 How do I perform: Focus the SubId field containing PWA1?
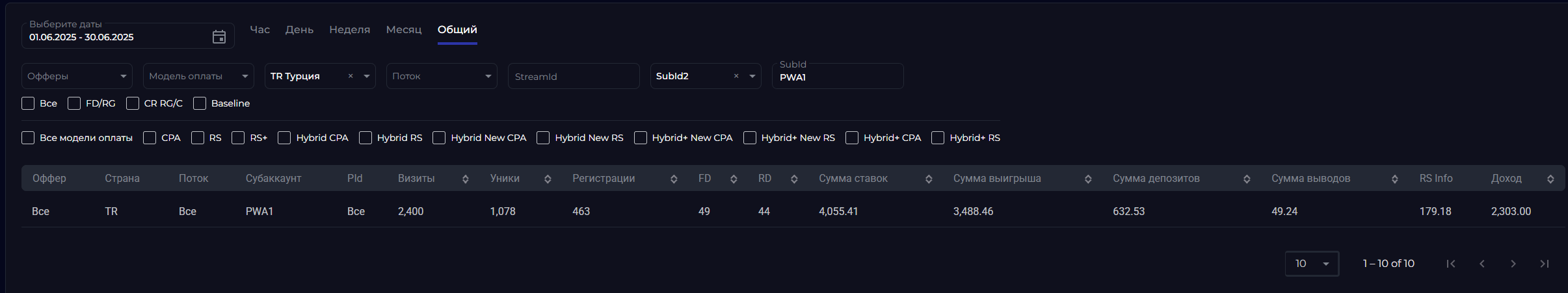[838, 76]
